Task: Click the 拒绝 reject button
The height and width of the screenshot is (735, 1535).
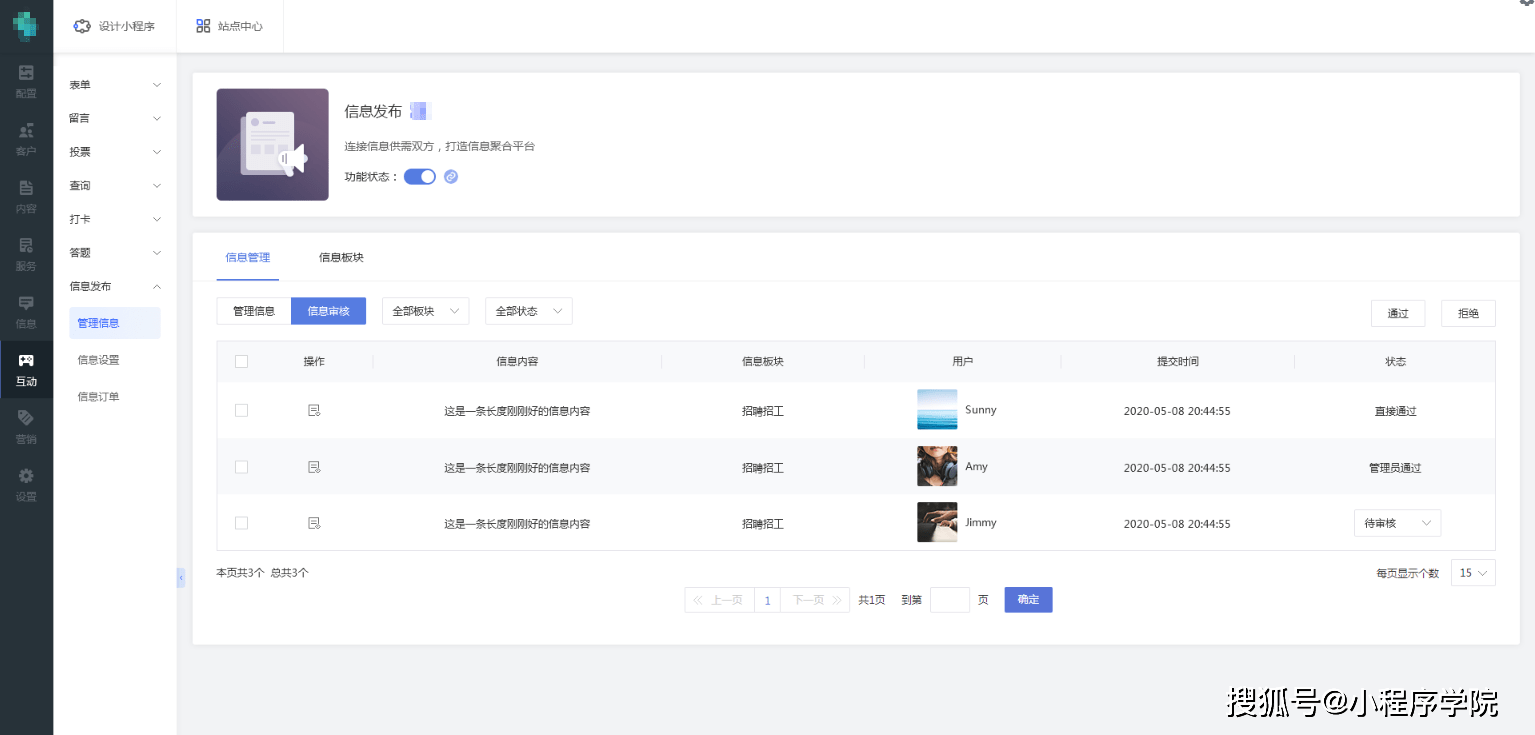Action: pyautogui.click(x=1468, y=313)
